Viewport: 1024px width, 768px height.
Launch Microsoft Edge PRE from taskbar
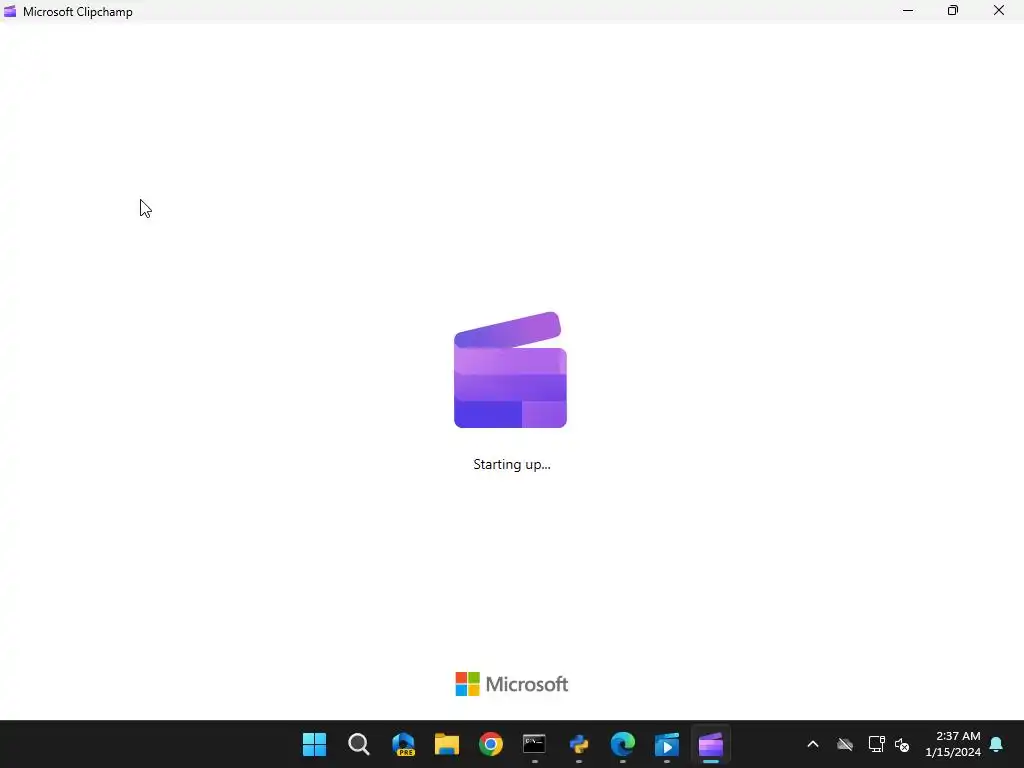point(403,744)
